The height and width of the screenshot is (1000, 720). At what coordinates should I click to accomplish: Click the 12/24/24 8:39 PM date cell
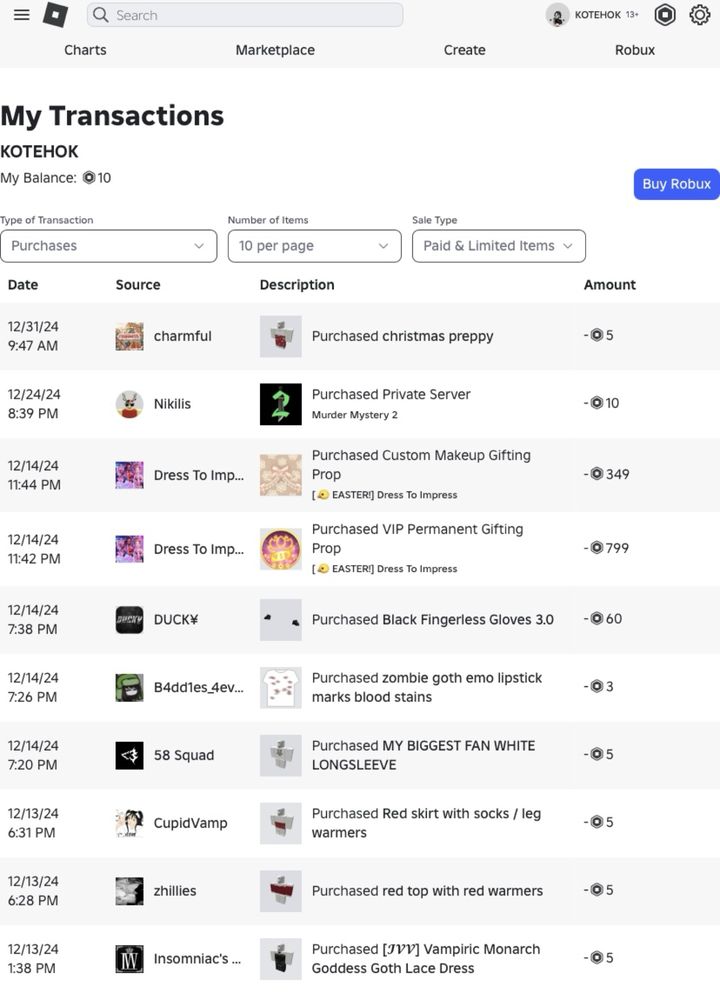click(34, 404)
